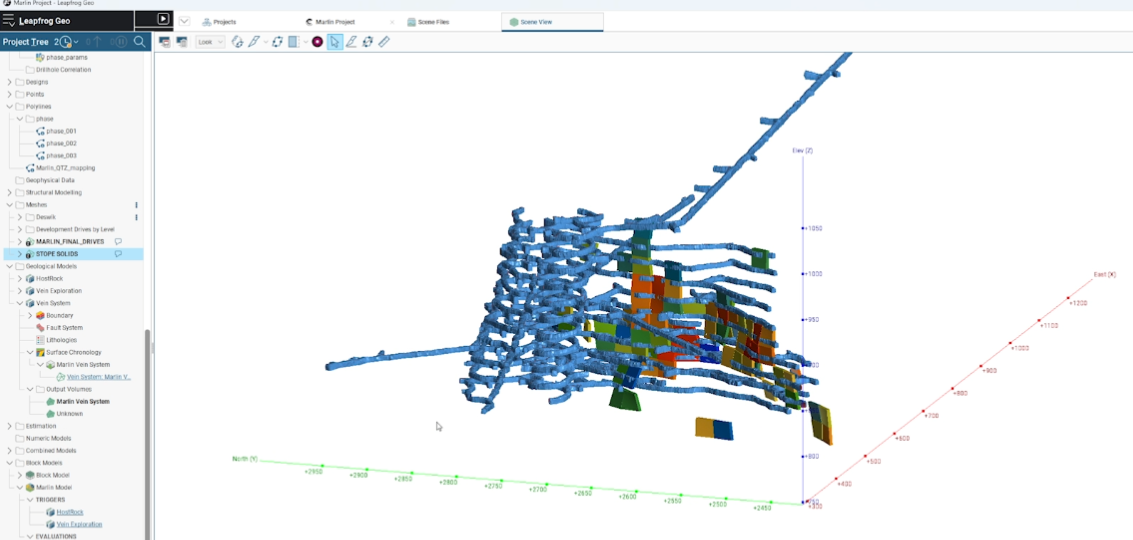Click the slicer tool in scene toolbar
This screenshot has width=1133, height=540.
pos(293,42)
